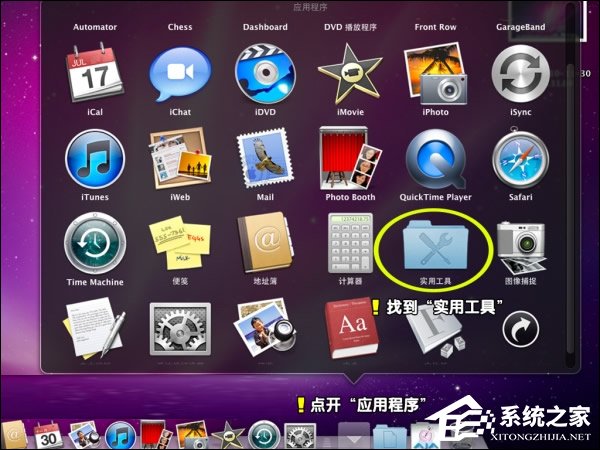Open QuickTime Player
Viewport: 600px width, 450px height.
435,158
